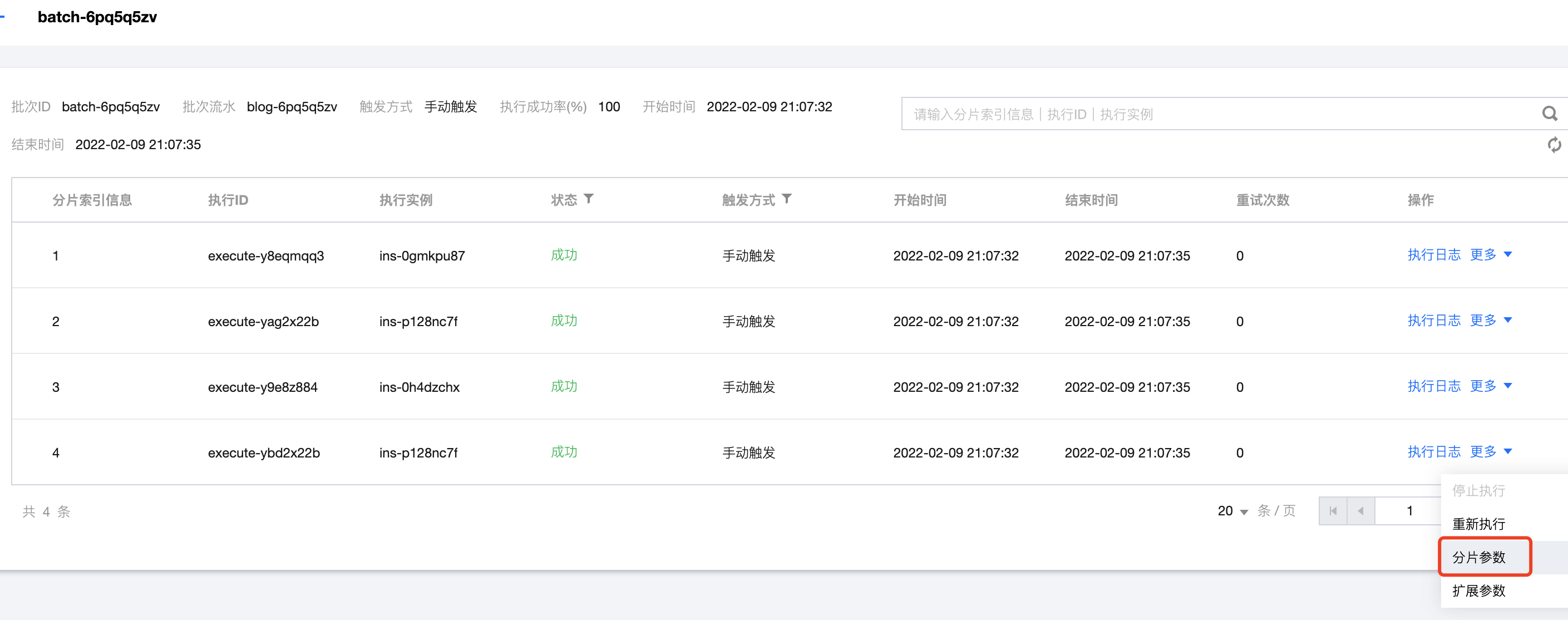Open 执行日志 for execute-y9e8z884
Screen dimensions: 1568x620
pyautogui.click(x=1433, y=387)
